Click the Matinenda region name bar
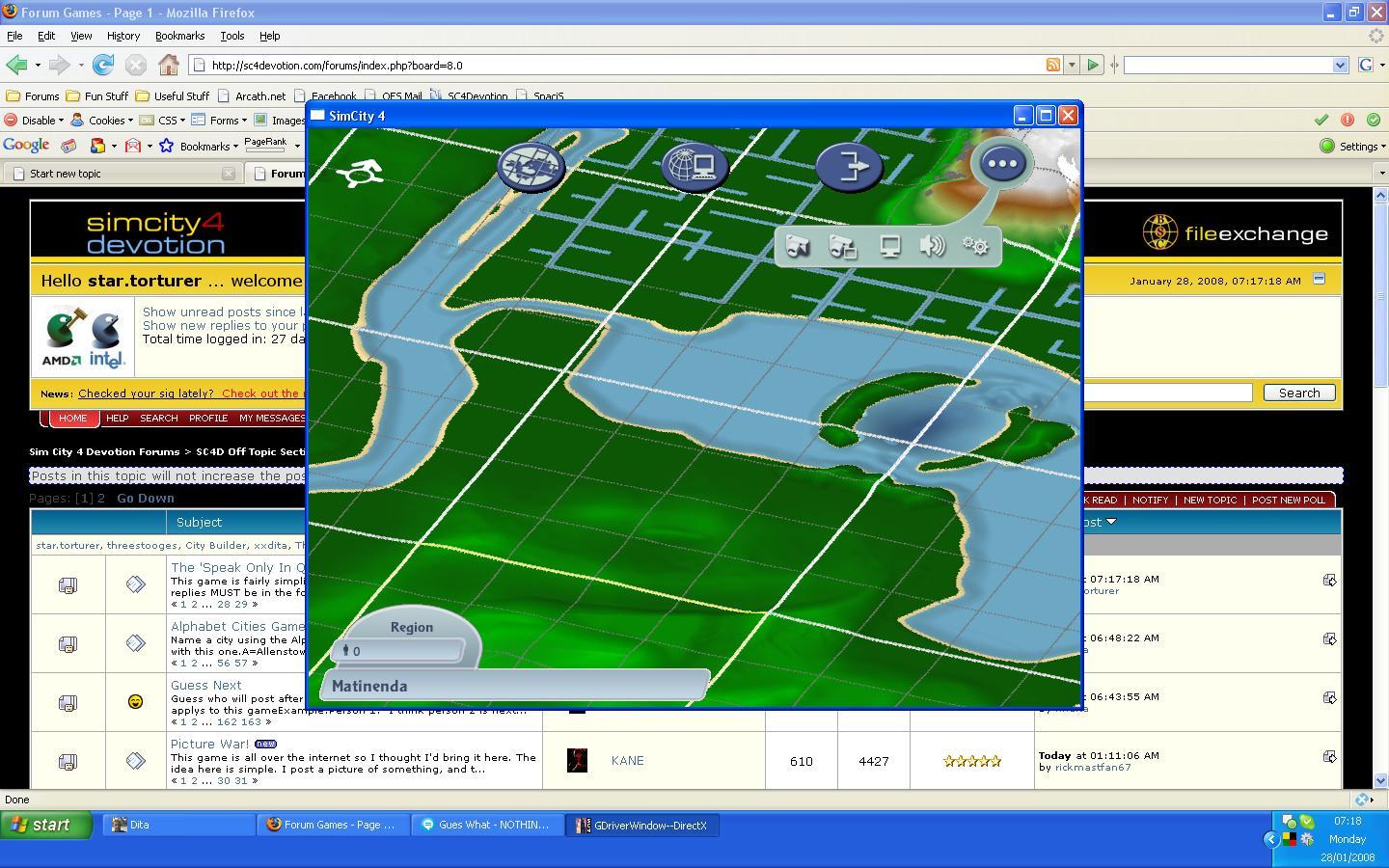This screenshot has height=868, width=1389. coord(516,686)
